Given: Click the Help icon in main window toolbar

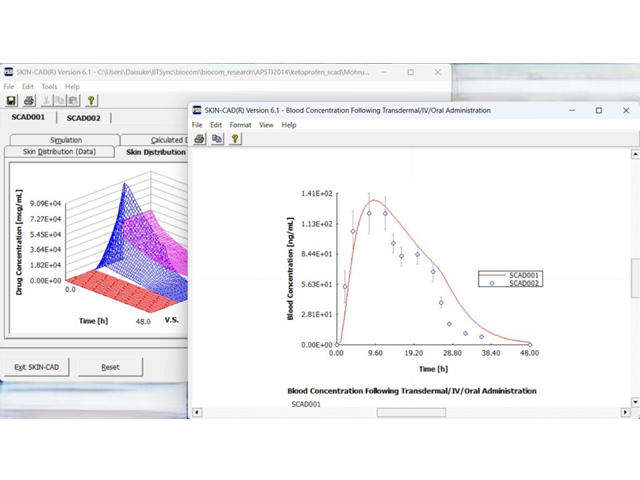Looking at the screenshot, I should [91, 100].
